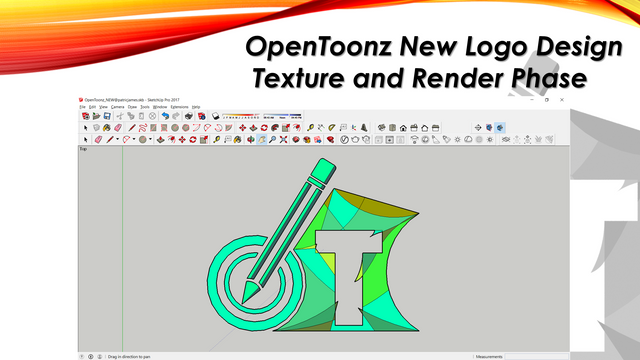Select the 3D Text tool
Screen dimensions: 640x360
pyautogui.click(x=364, y=128)
